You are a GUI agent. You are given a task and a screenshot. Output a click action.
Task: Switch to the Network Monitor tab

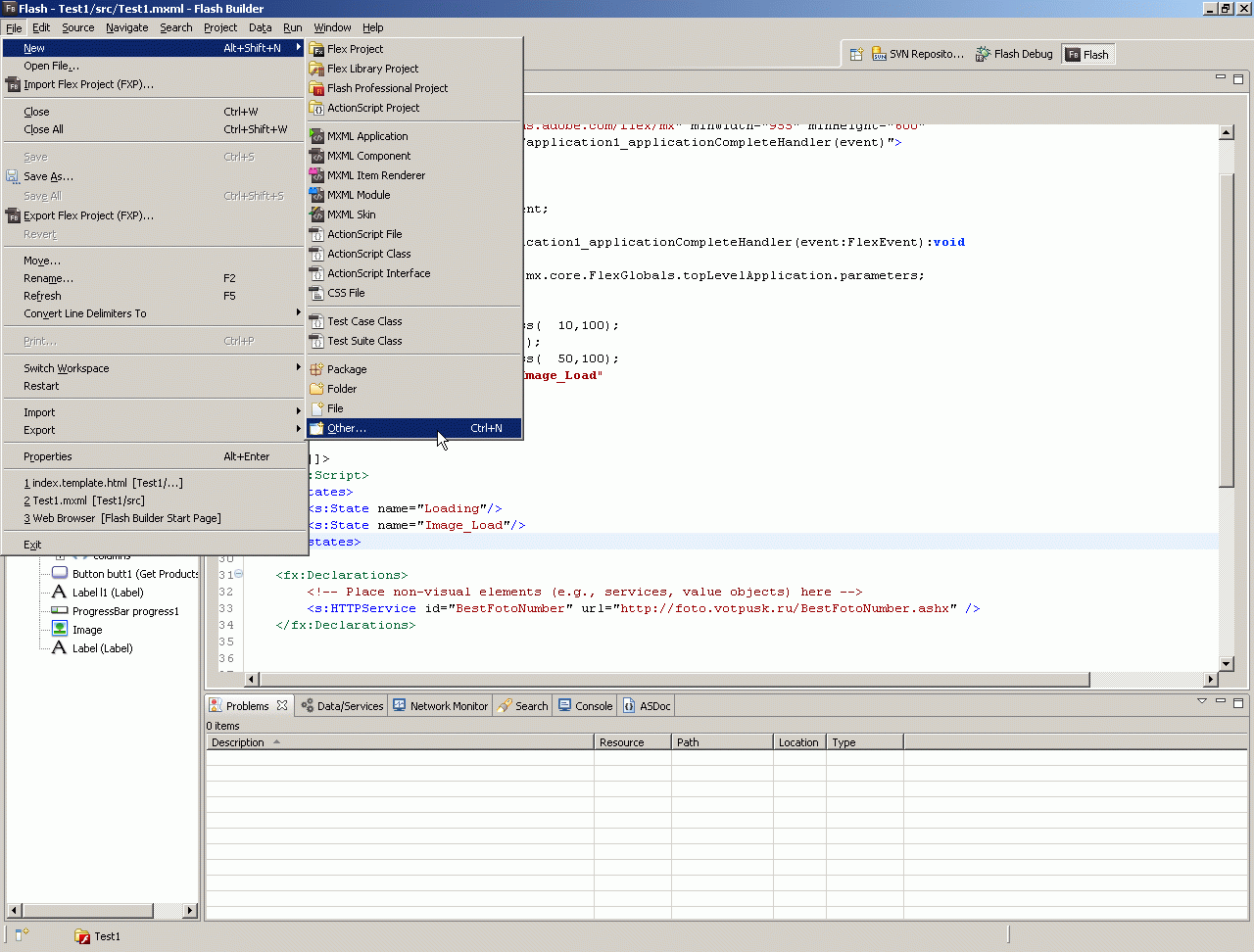(440, 705)
